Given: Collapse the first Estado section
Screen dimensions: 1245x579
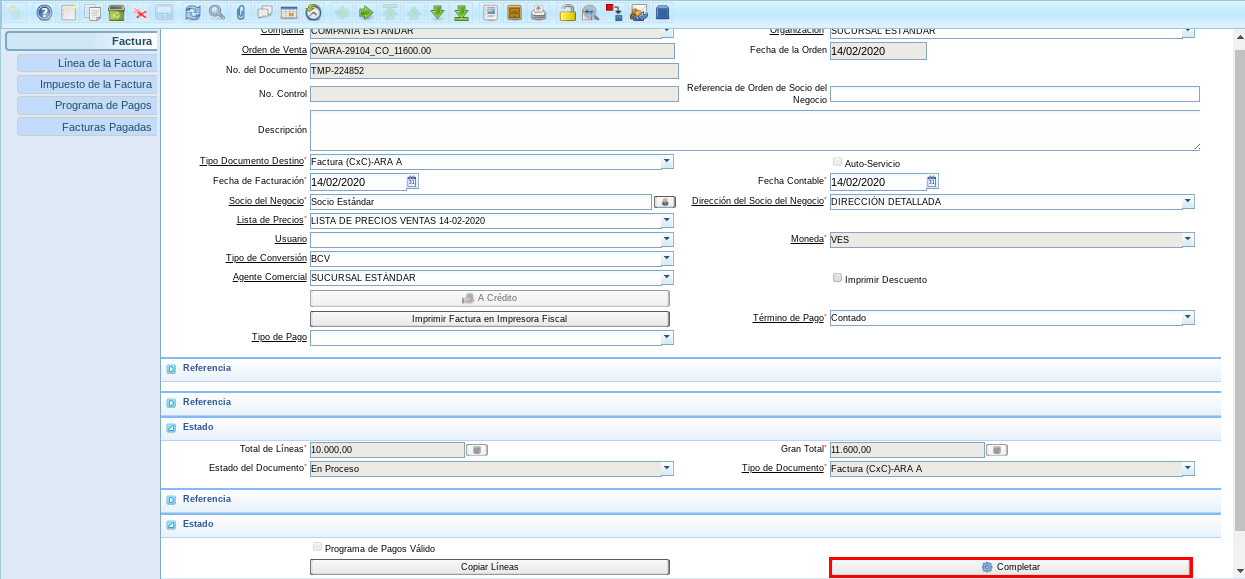Looking at the screenshot, I should pos(171,427).
